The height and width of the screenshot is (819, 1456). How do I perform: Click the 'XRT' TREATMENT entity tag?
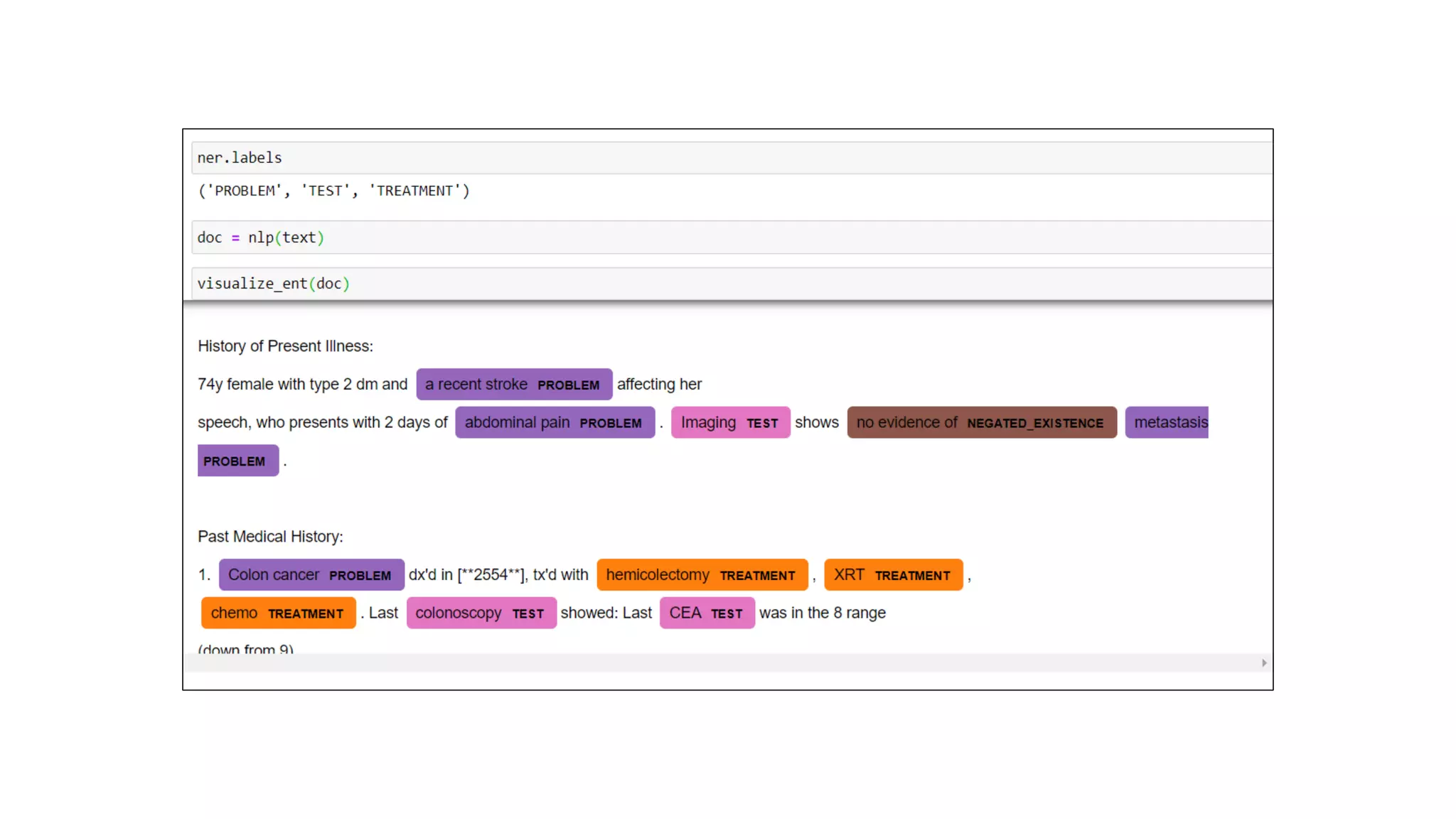[893, 575]
